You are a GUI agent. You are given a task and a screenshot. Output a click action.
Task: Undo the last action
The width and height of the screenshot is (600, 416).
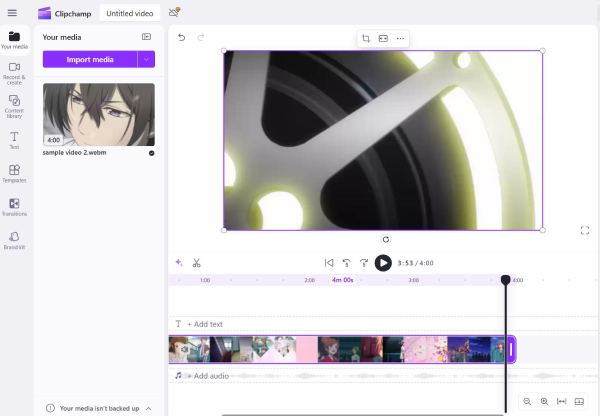[182, 37]
